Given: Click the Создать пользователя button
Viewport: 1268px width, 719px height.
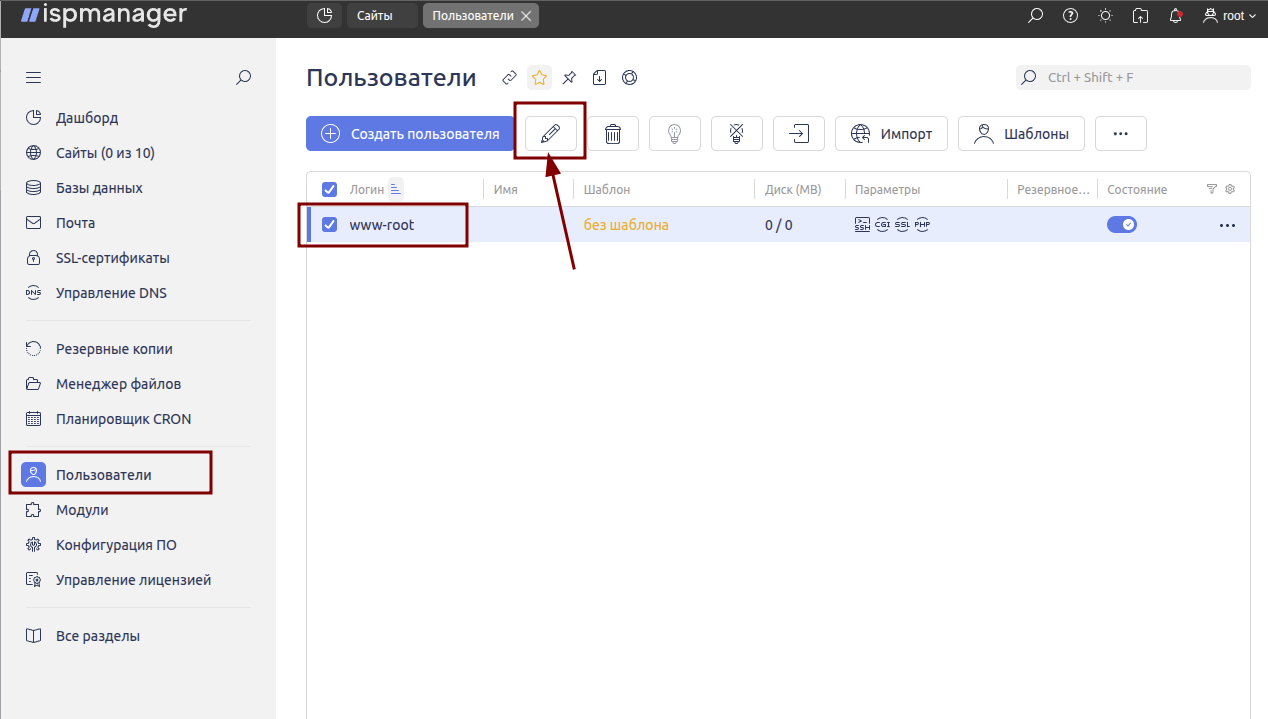Looking at the screenshot, I should click(410, 134).
